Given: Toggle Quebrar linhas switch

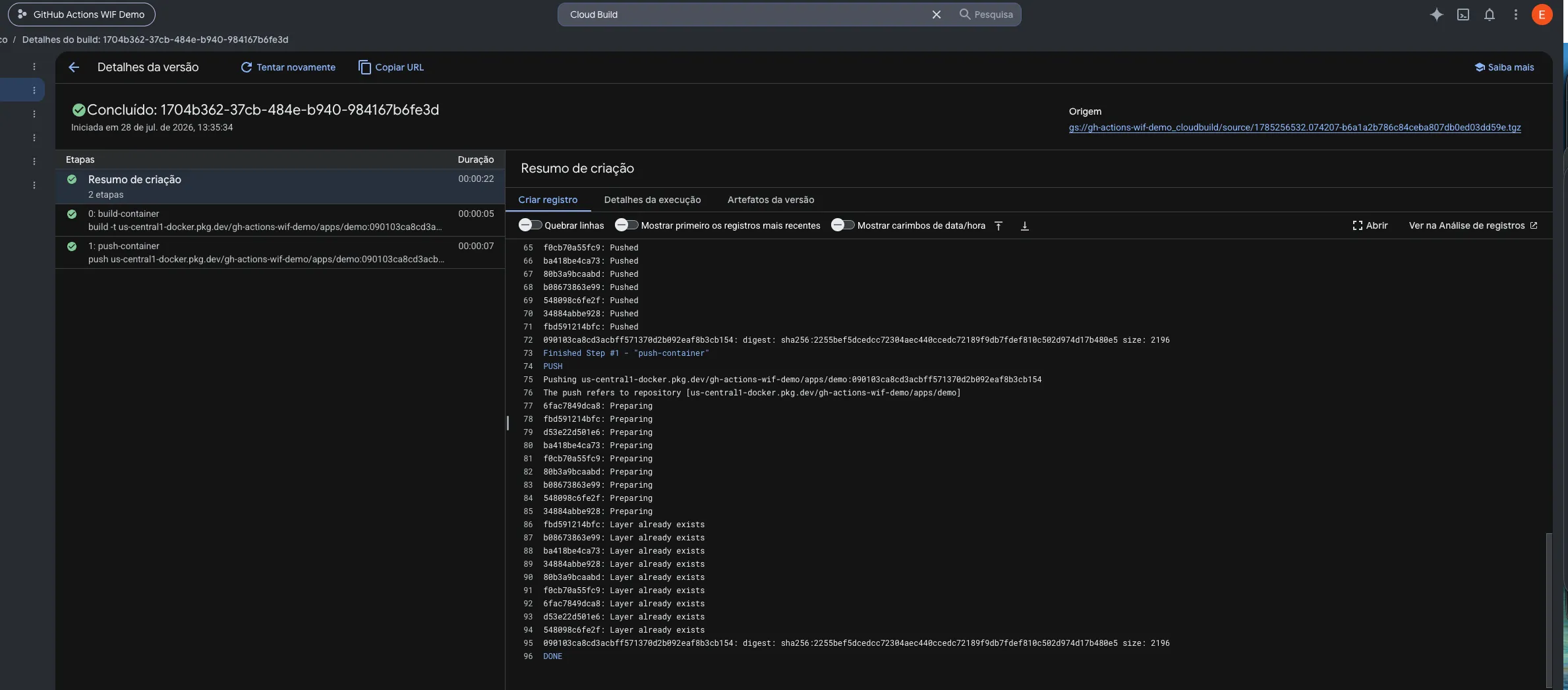Looking at the screenshot, I should pyautogui.click(x=529, y=225).
